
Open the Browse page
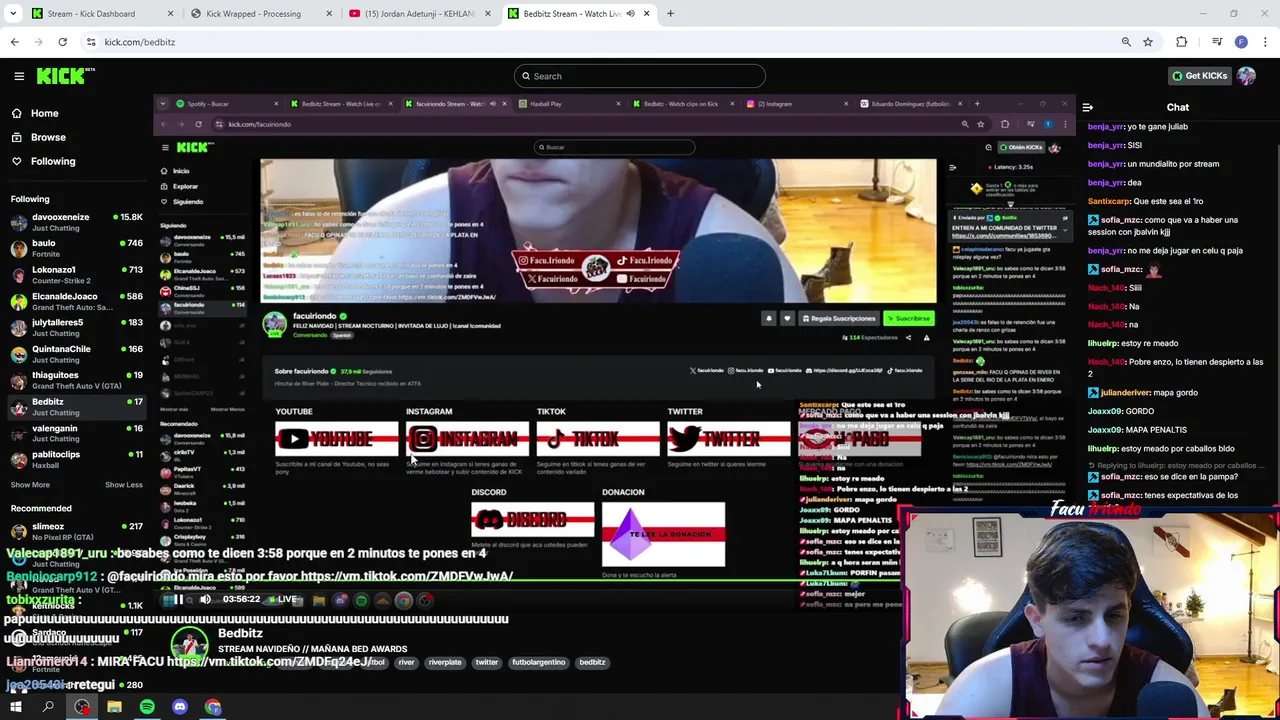click(47, 137)
